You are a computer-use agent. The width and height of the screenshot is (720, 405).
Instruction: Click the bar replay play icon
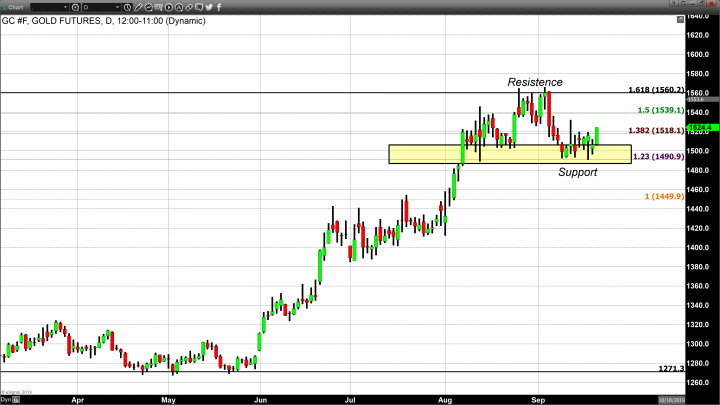[x=169, y=7]
